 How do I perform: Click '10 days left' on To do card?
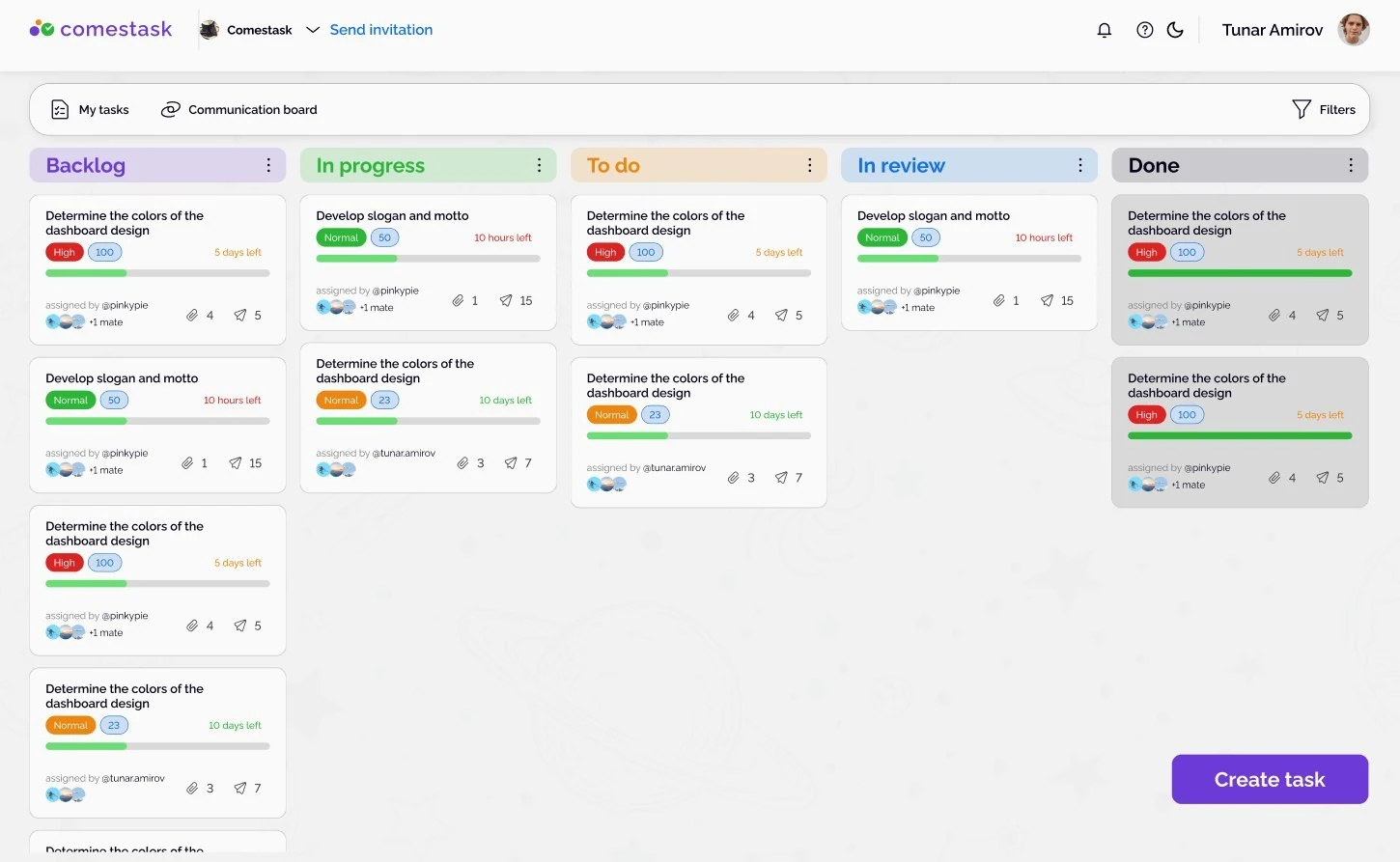point(776,415)
